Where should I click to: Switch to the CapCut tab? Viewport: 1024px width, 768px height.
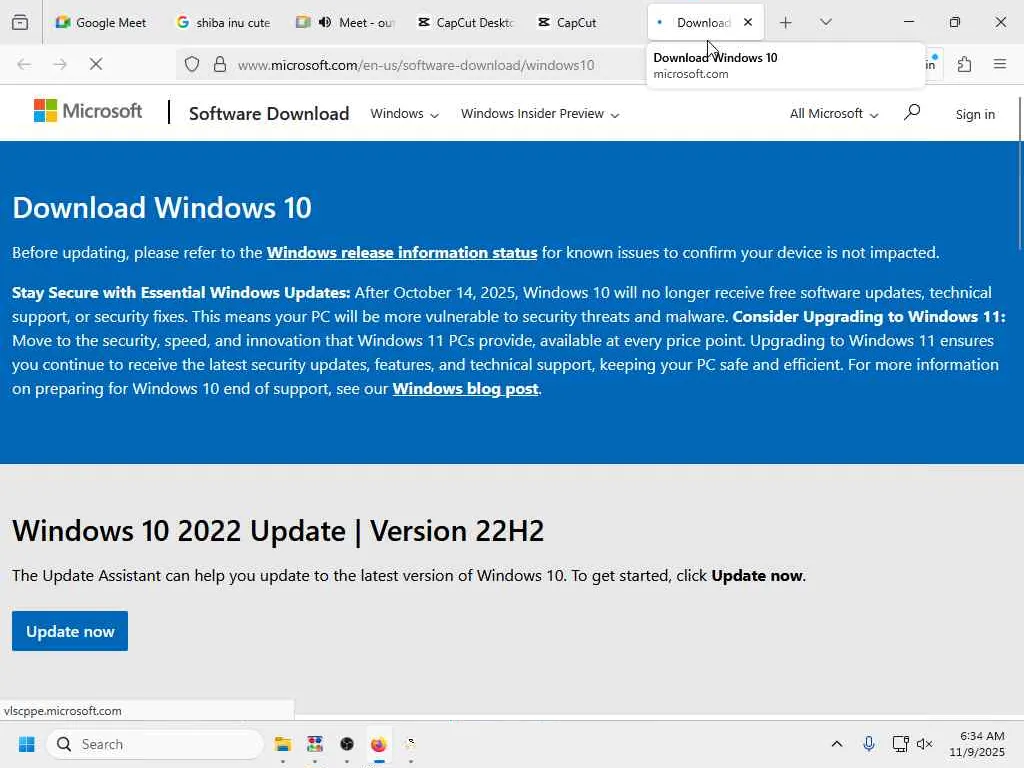(567, 22)
